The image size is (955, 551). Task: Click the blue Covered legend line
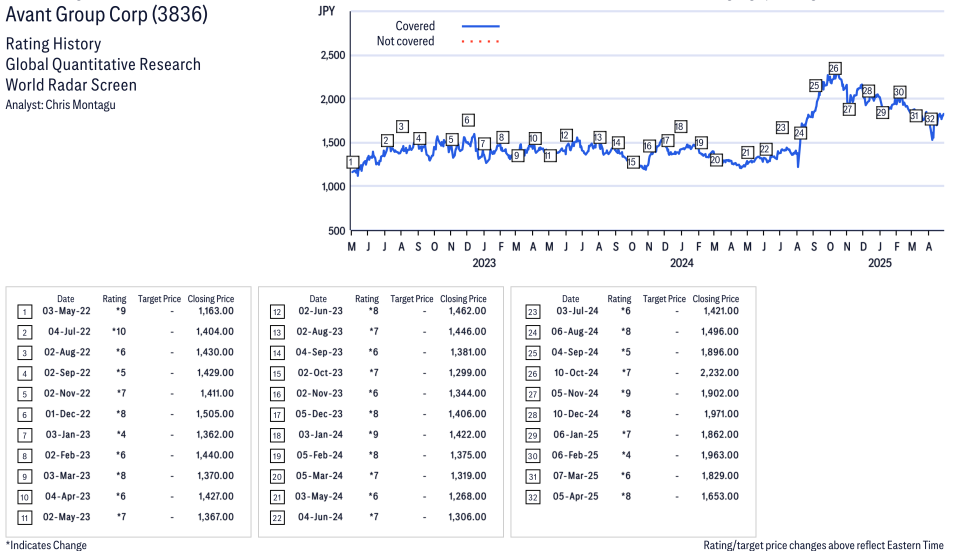tap(481, 26)
